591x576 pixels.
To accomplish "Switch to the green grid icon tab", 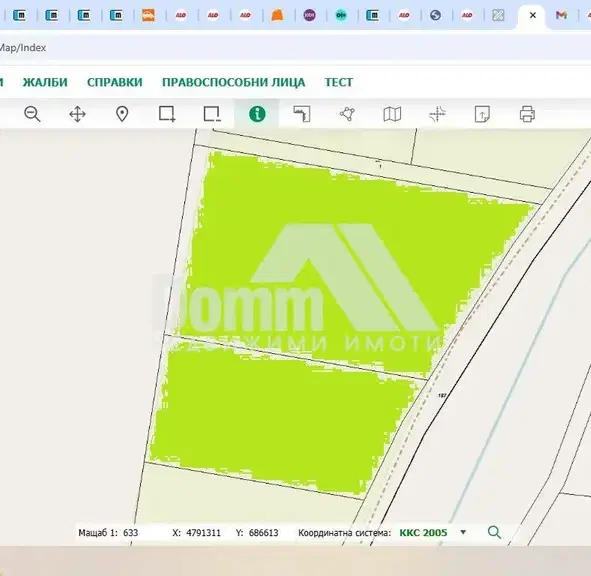I will coord(498,15).
